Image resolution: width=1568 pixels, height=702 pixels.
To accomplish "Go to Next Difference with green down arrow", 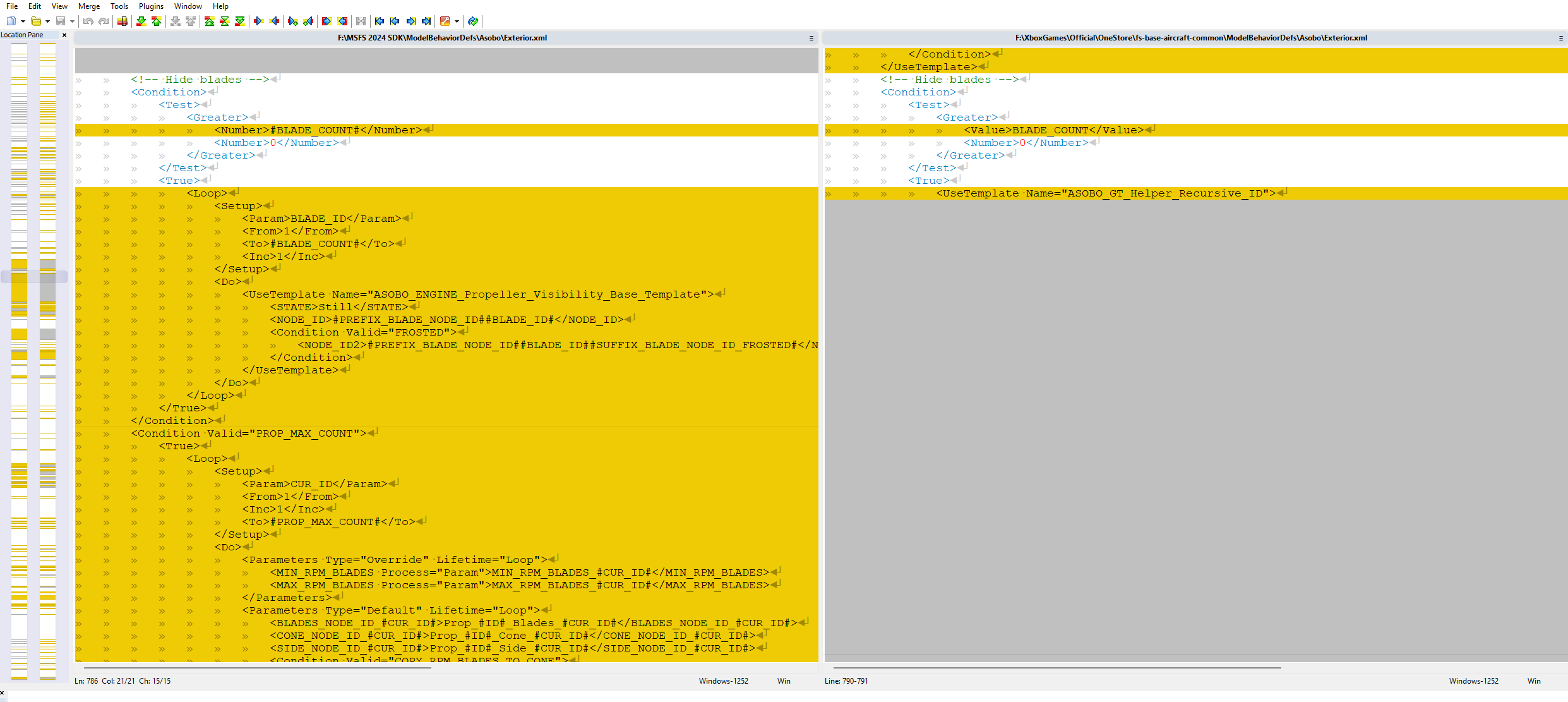I will (x=141, y=21).
